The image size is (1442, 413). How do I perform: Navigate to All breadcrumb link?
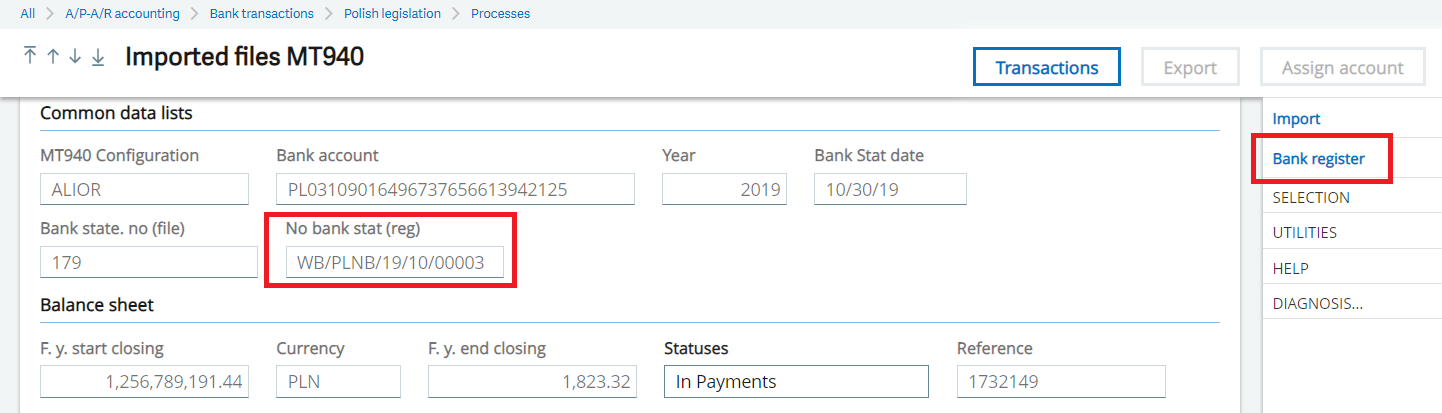click(x=28, y=14)
